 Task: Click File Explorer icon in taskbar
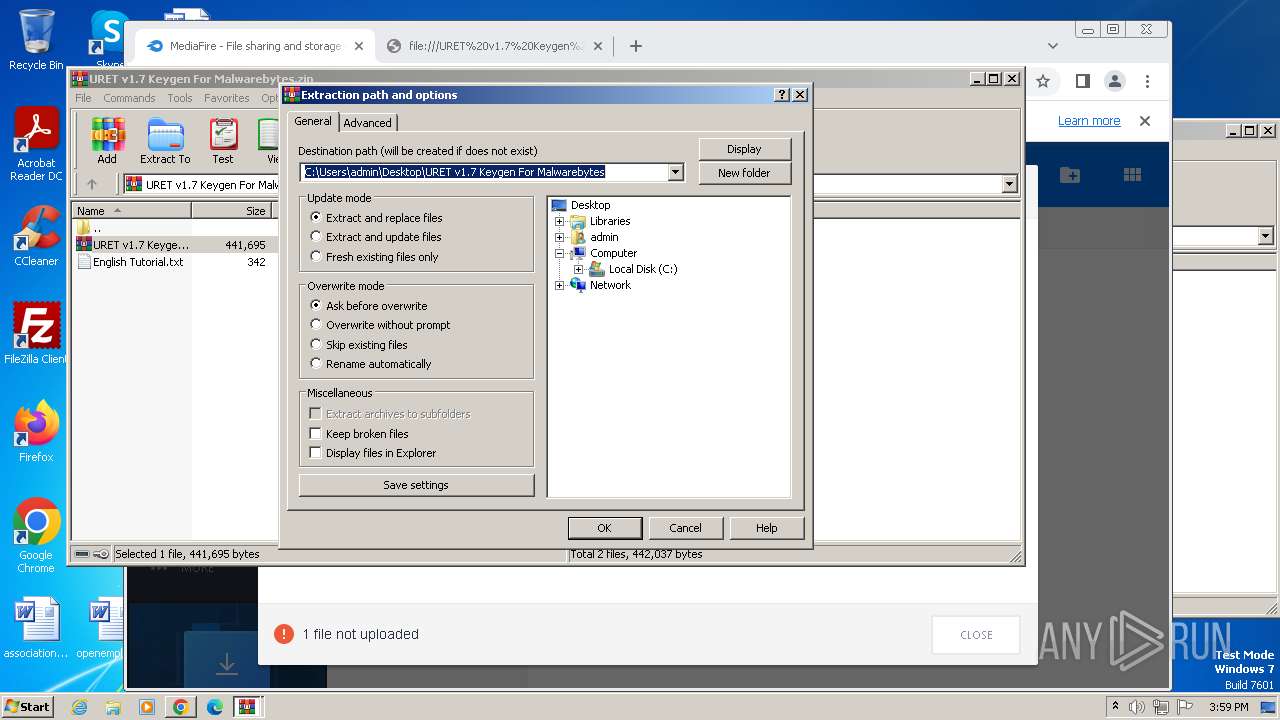point(113,707)
